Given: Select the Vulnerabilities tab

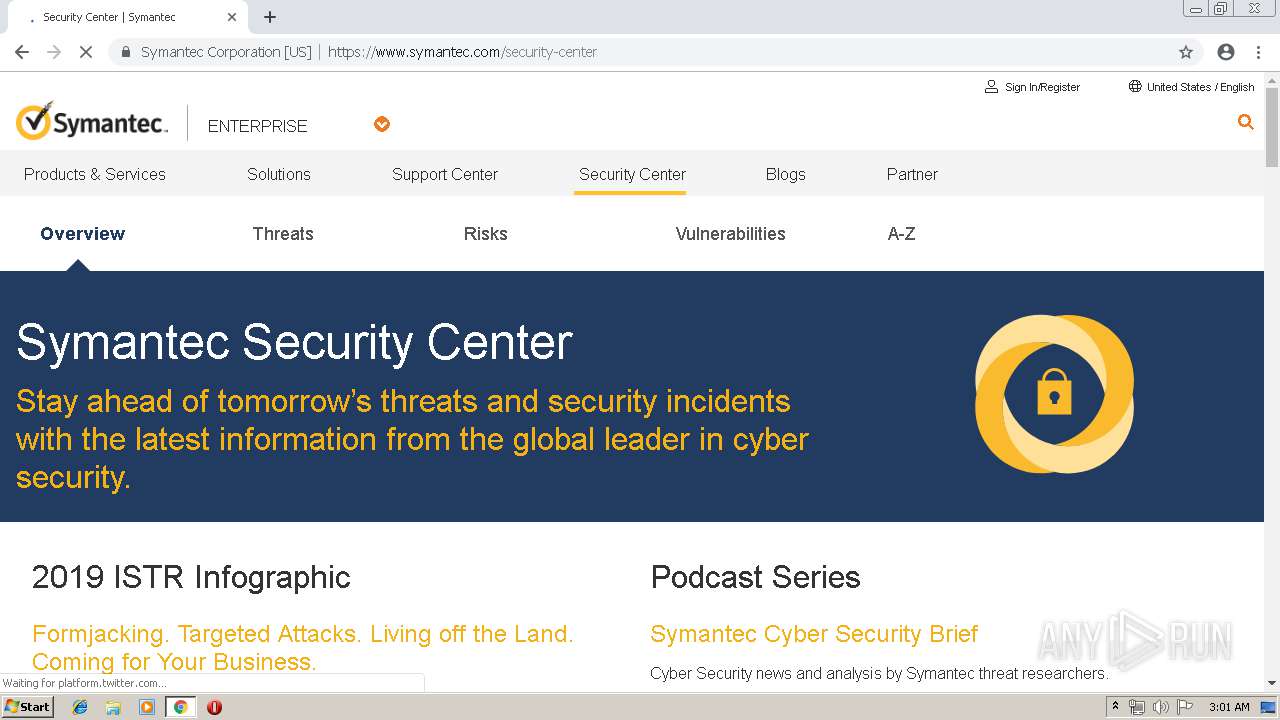Looking at the screenshot, I should (730, 234).
